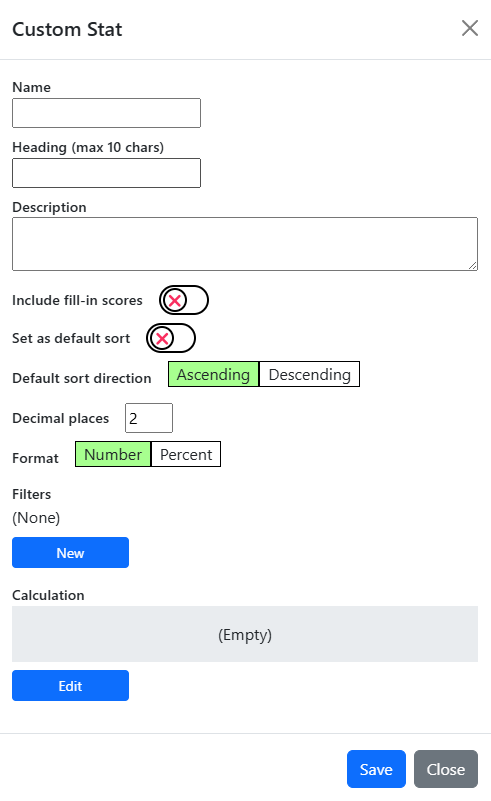Save the custom stat

coord(376,769)
